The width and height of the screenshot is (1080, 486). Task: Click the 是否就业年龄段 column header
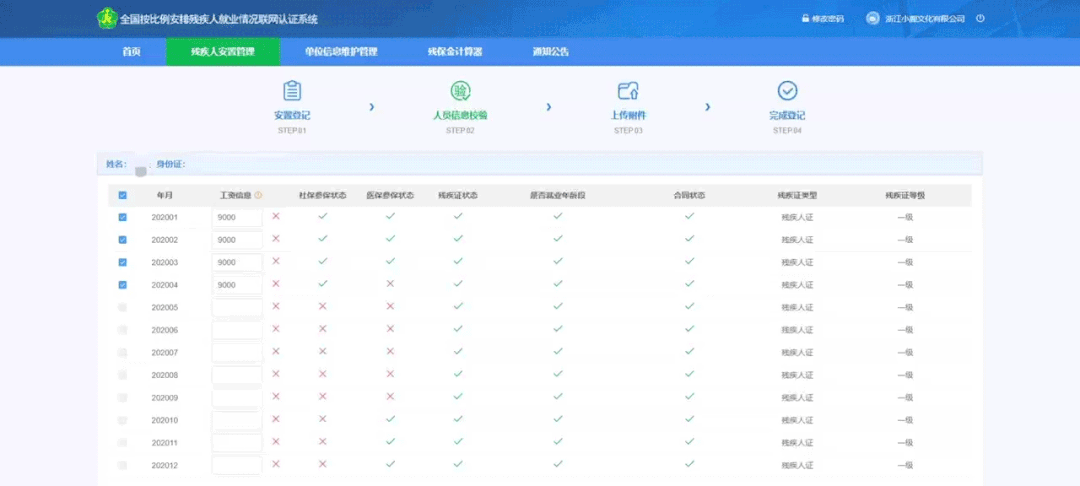coord(558,196)
